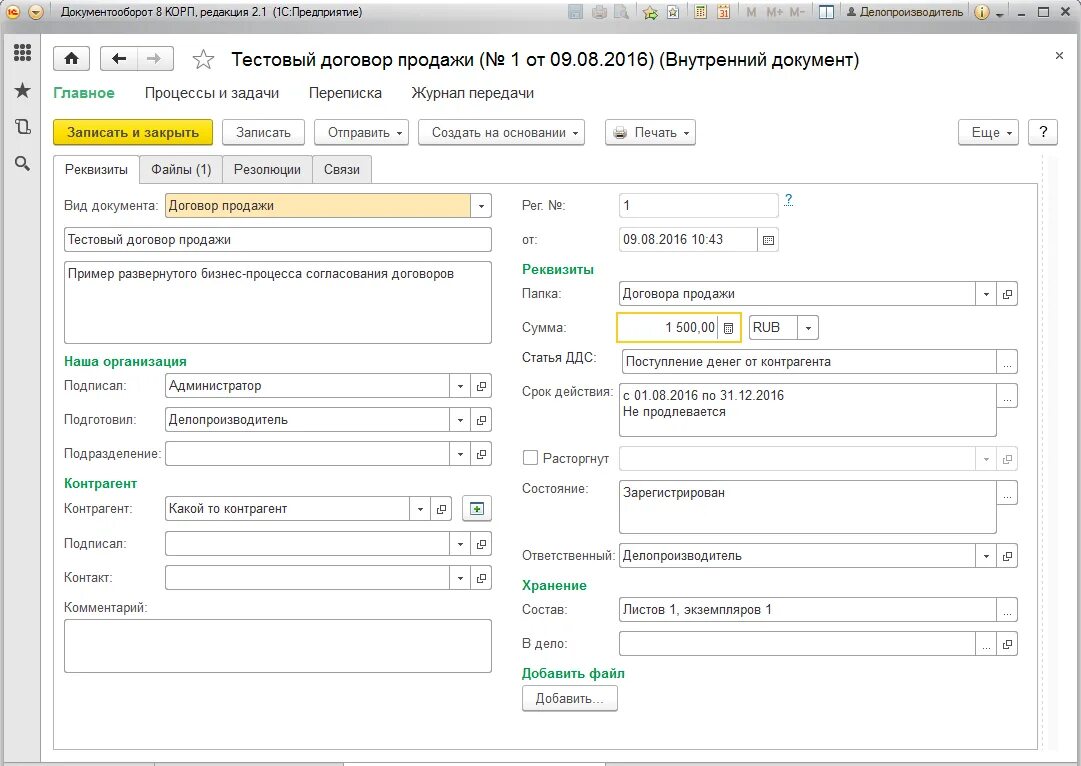This screenshot has width=1081, height=766.
Task: Click the calculator icon in title toolbar
Action: (700, 12)
